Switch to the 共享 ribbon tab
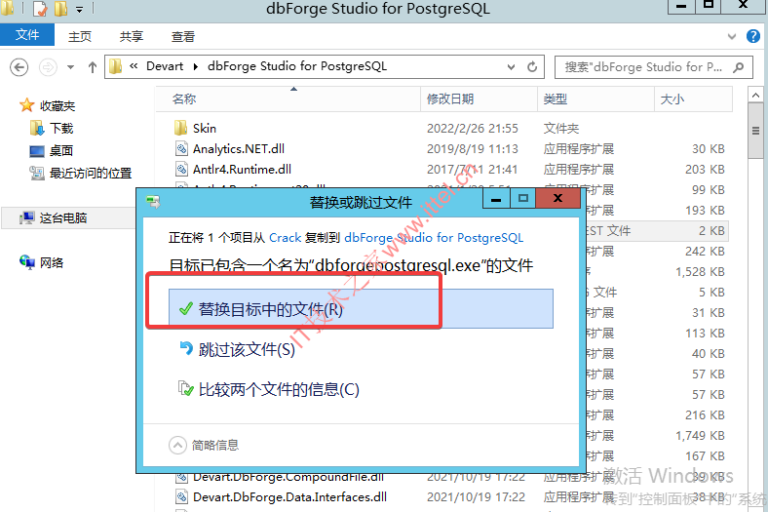 (x=131, y=36)
